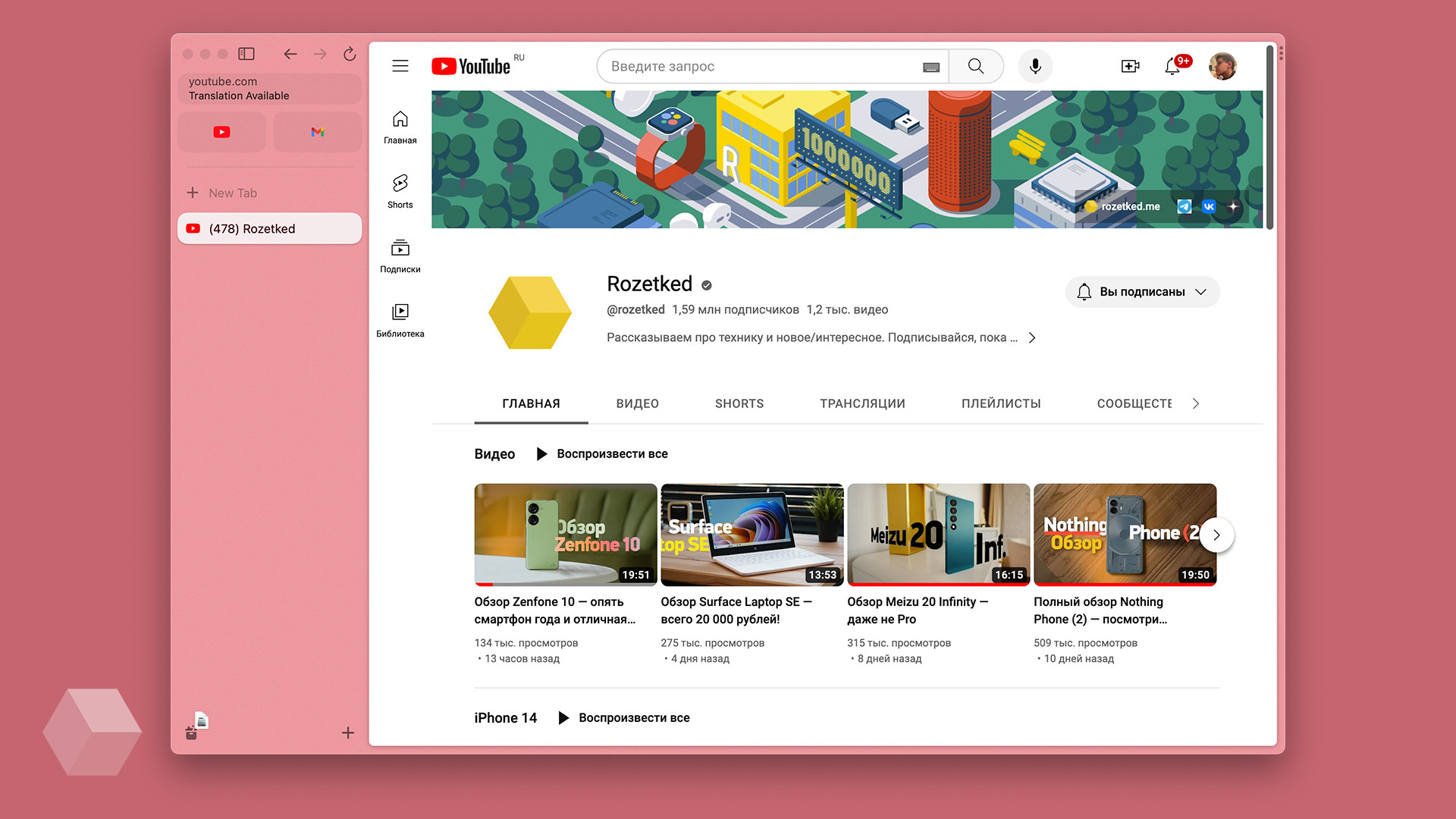Viewport: 1456px width, 819px height.
Task: Open the on-screen keyboard icon
Action: 931,67
